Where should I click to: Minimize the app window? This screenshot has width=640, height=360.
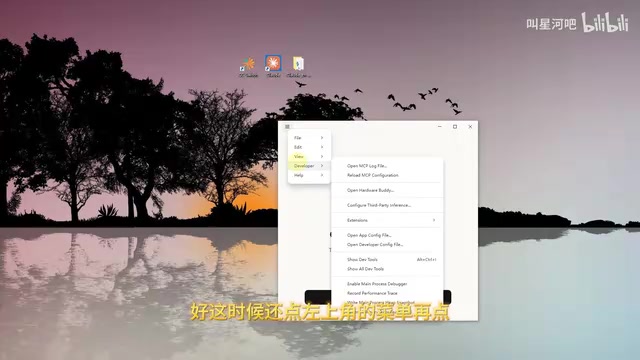(x=440, y=127)
